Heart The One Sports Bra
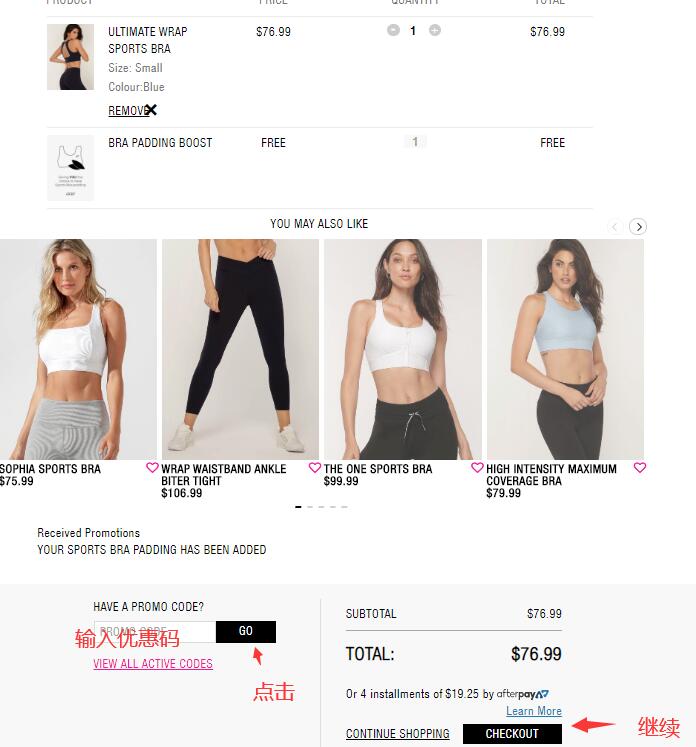This screenshot has height=747, width=696. (477, 467)
